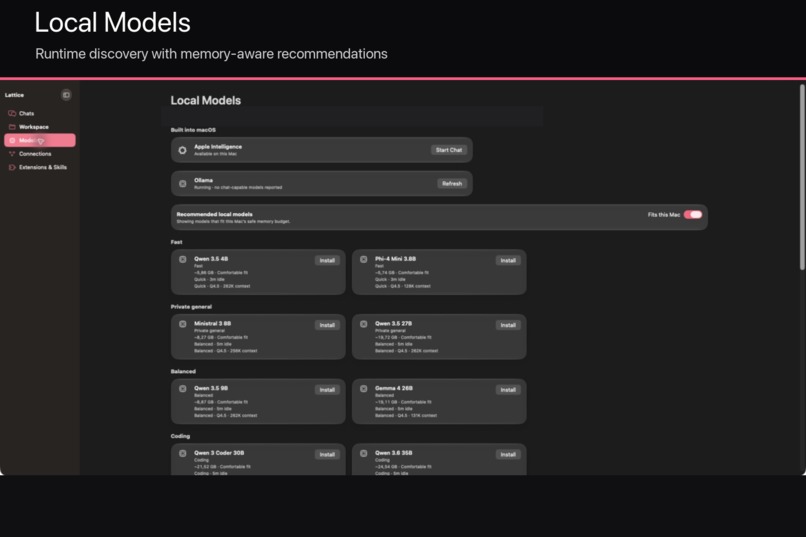Install Gemma 4 26B
Image resolution: width=806 pixels, height=537 pixels.
pyautogui.click(x=508, y=390)
